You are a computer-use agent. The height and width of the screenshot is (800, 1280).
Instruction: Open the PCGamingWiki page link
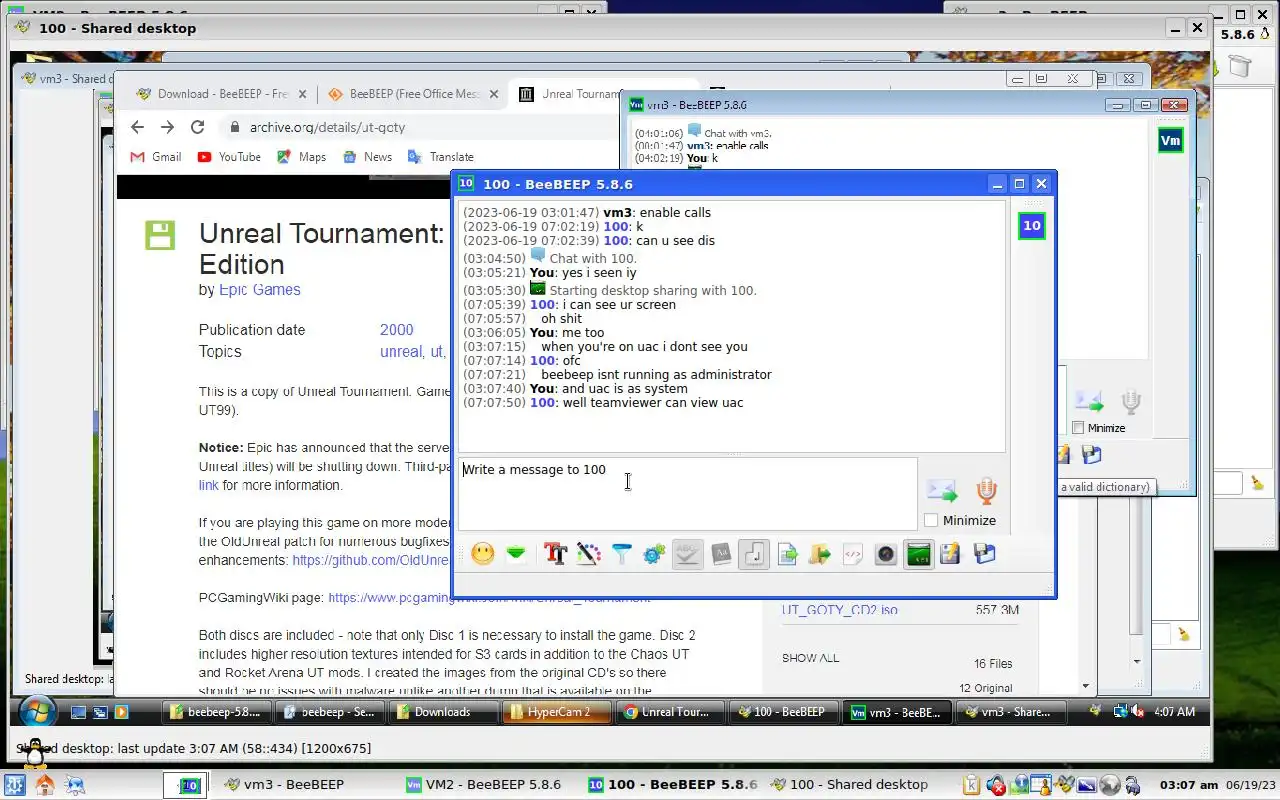pos(489,598)
